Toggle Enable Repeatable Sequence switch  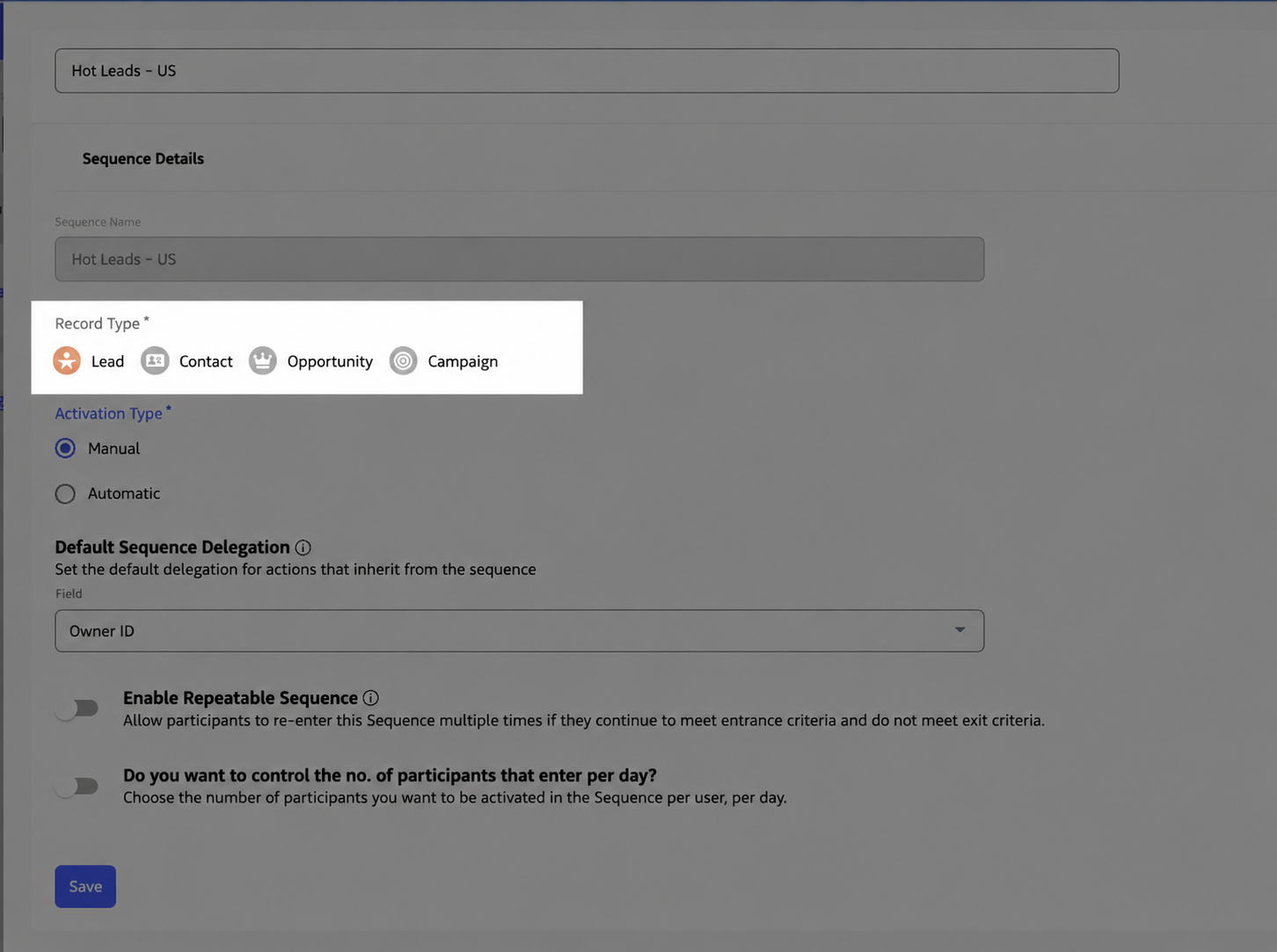pos(77,709)
